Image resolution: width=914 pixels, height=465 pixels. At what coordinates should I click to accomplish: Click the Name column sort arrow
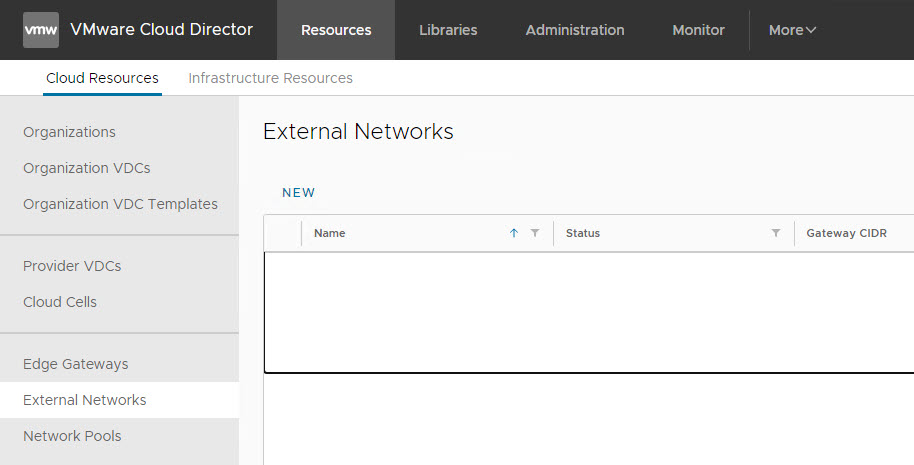(514, 233)
